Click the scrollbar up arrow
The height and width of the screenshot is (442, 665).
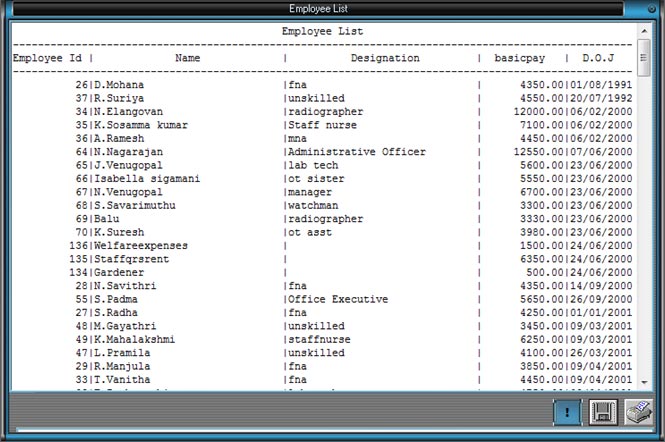644,31
